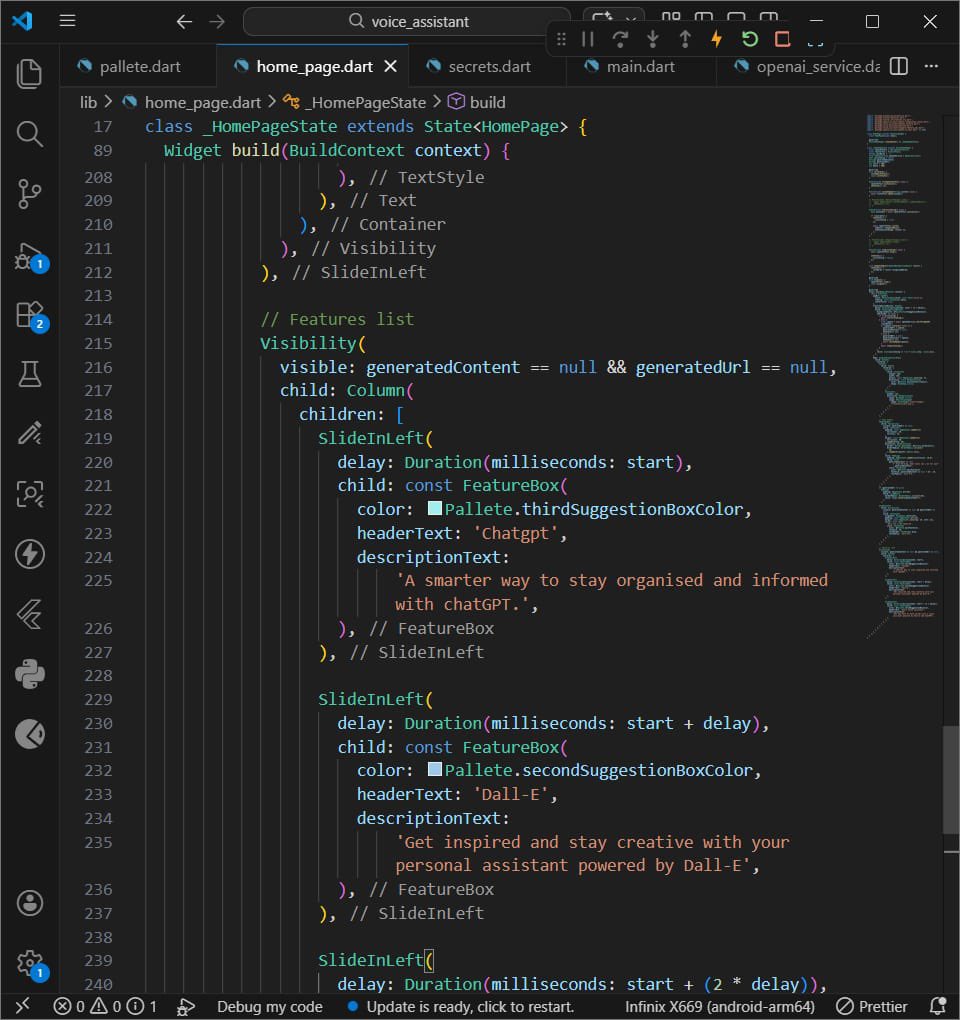The image size is (960, 1020).
Task: Click Step Out in the debug toolbar
Action: pos(684,39)
